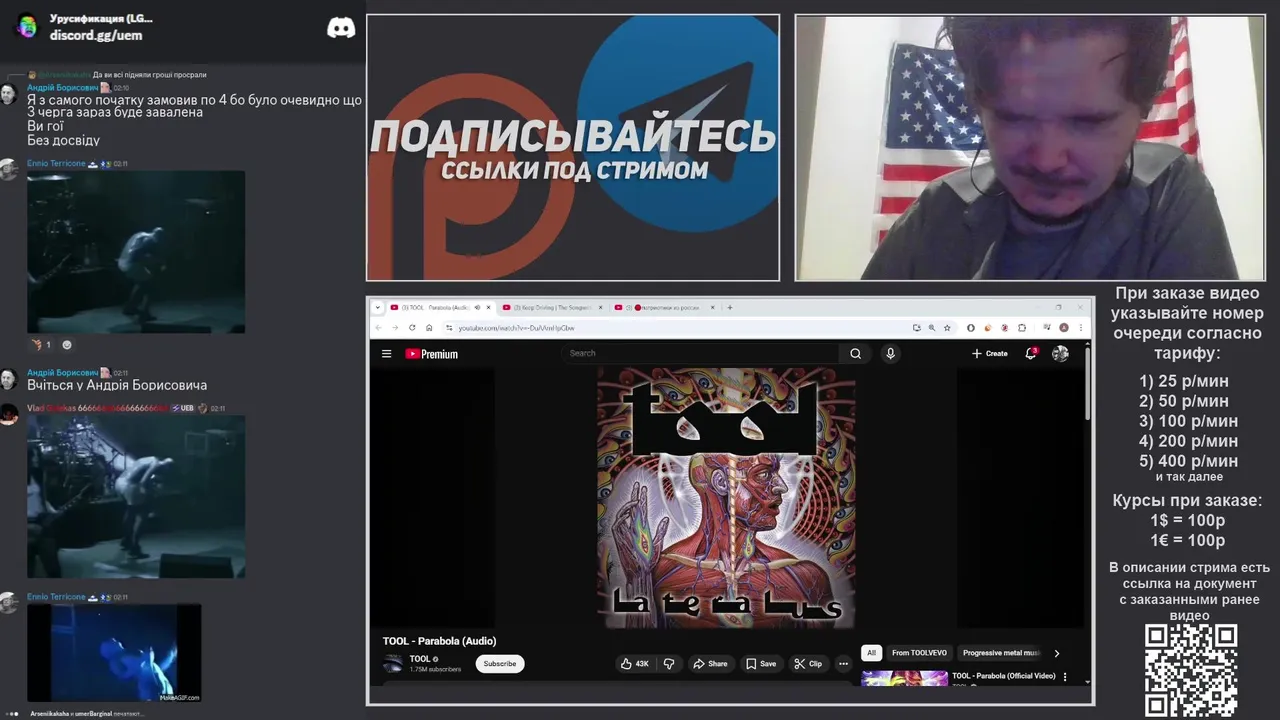Like the video with 43K thumbs up
1280x720 pixels.
pyautogui.click(x=635, y=663)
